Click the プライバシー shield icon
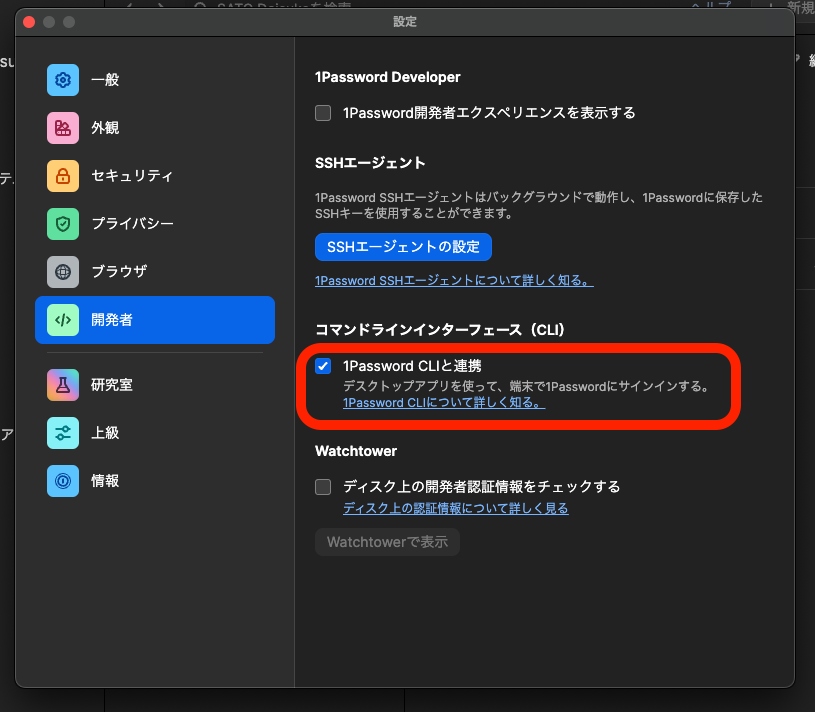The width and height of the screenshot is (815, 712). click(63, 224)
